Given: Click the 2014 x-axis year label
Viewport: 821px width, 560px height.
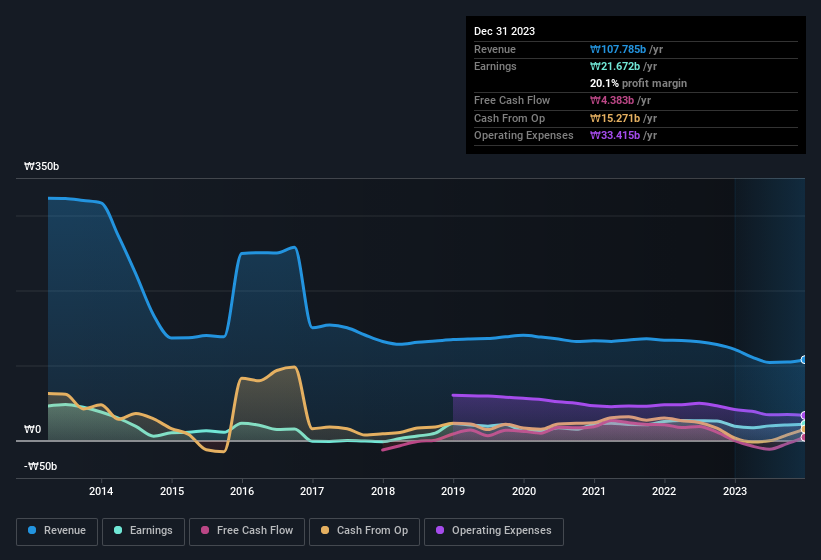Looking at the screenshot, I should [x=101, y=491].
